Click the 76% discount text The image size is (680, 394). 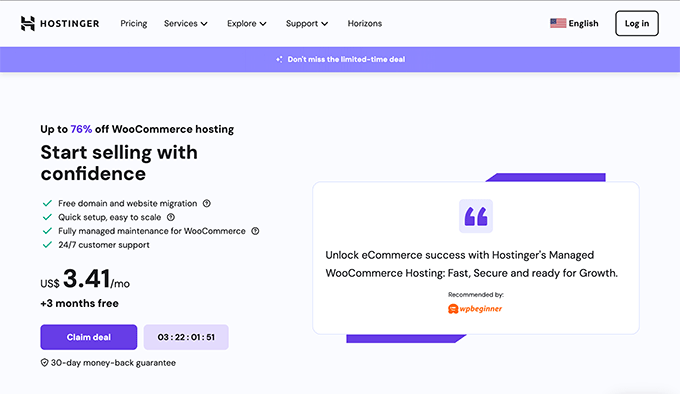(x=81, y=129)
